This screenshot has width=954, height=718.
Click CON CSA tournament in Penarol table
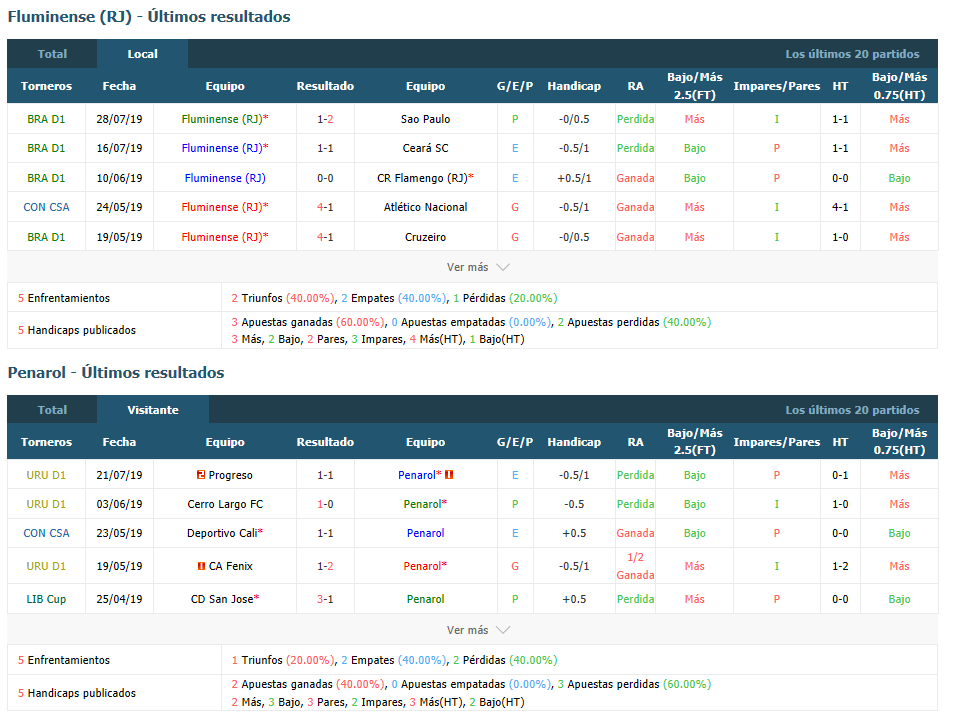(x=46, y=533)
